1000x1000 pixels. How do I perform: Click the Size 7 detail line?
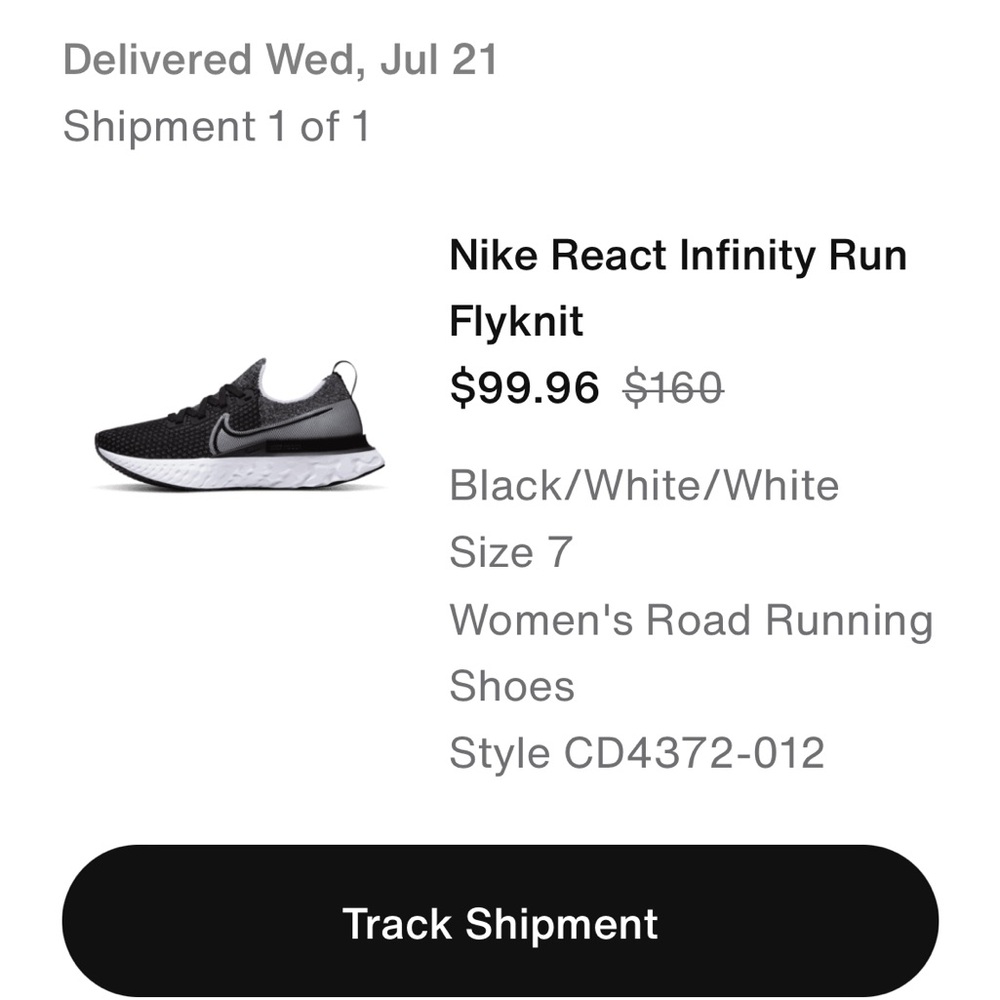point(510,553)
